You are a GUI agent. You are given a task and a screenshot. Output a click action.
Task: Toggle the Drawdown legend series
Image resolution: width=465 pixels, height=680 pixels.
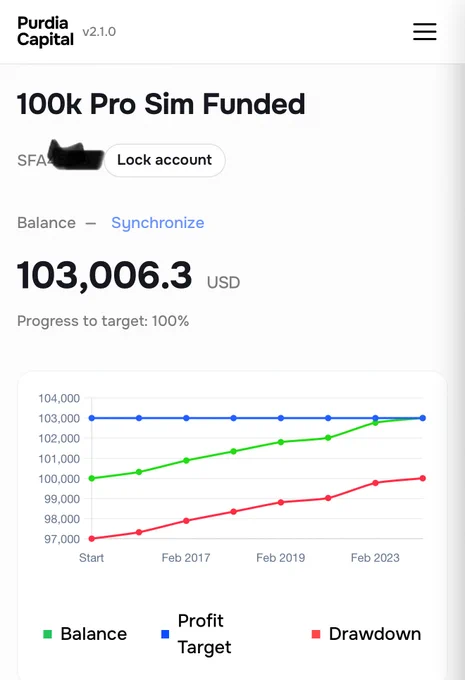[x=367, y=634]
